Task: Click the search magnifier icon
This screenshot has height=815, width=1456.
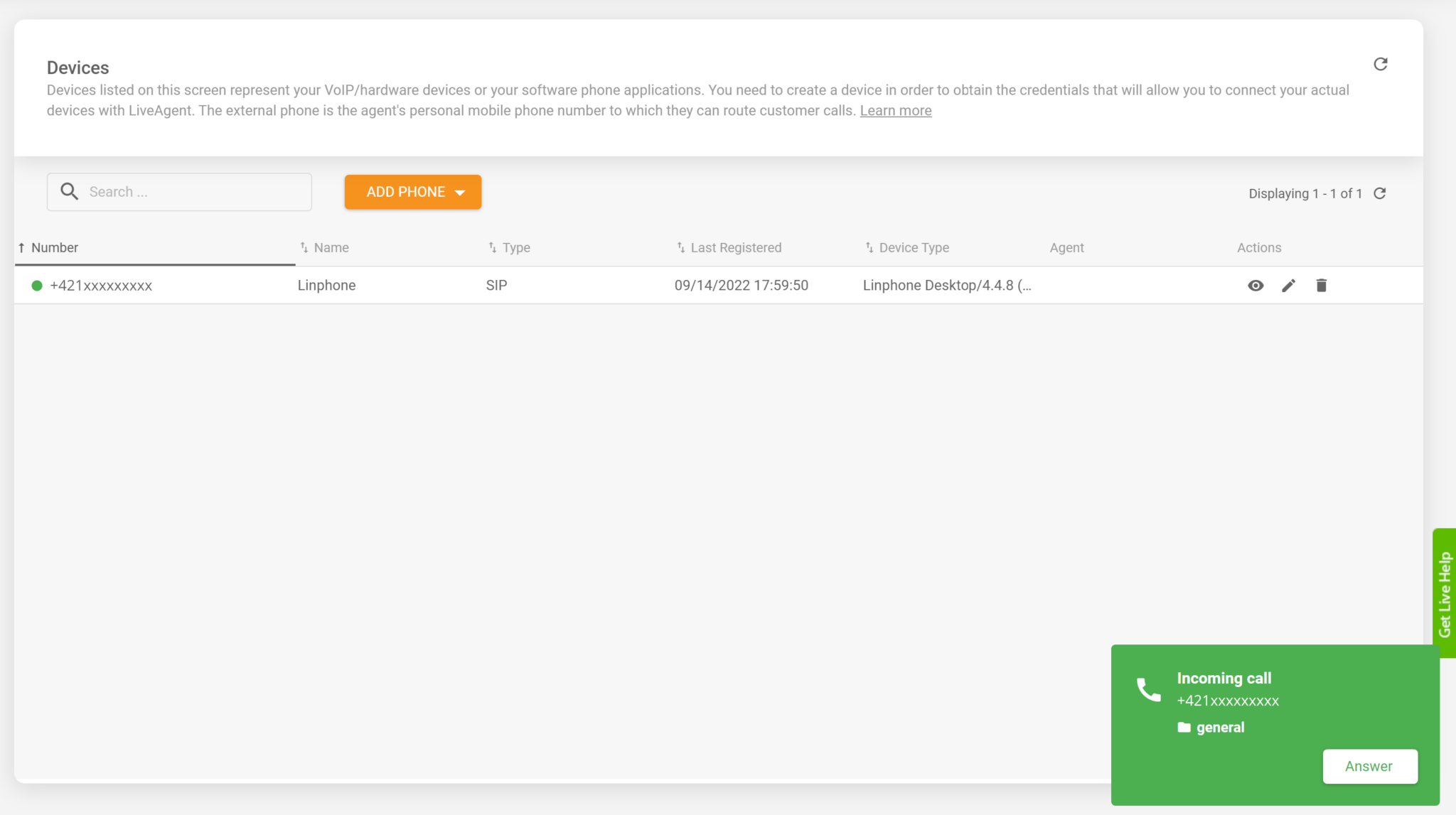Action: pos(69,191)
